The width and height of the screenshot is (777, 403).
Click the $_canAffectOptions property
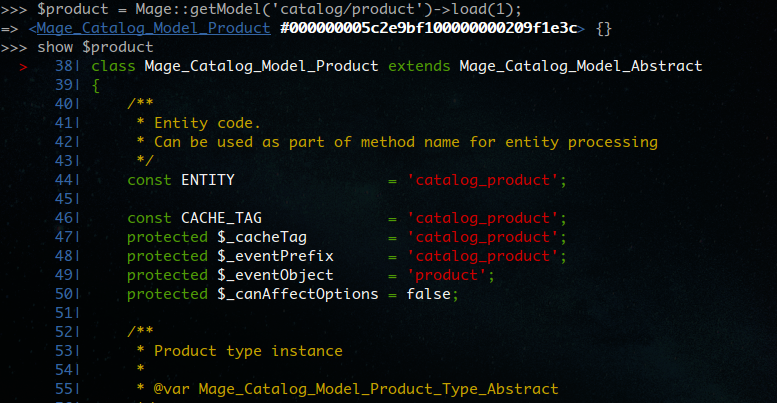tap(297, 294)
